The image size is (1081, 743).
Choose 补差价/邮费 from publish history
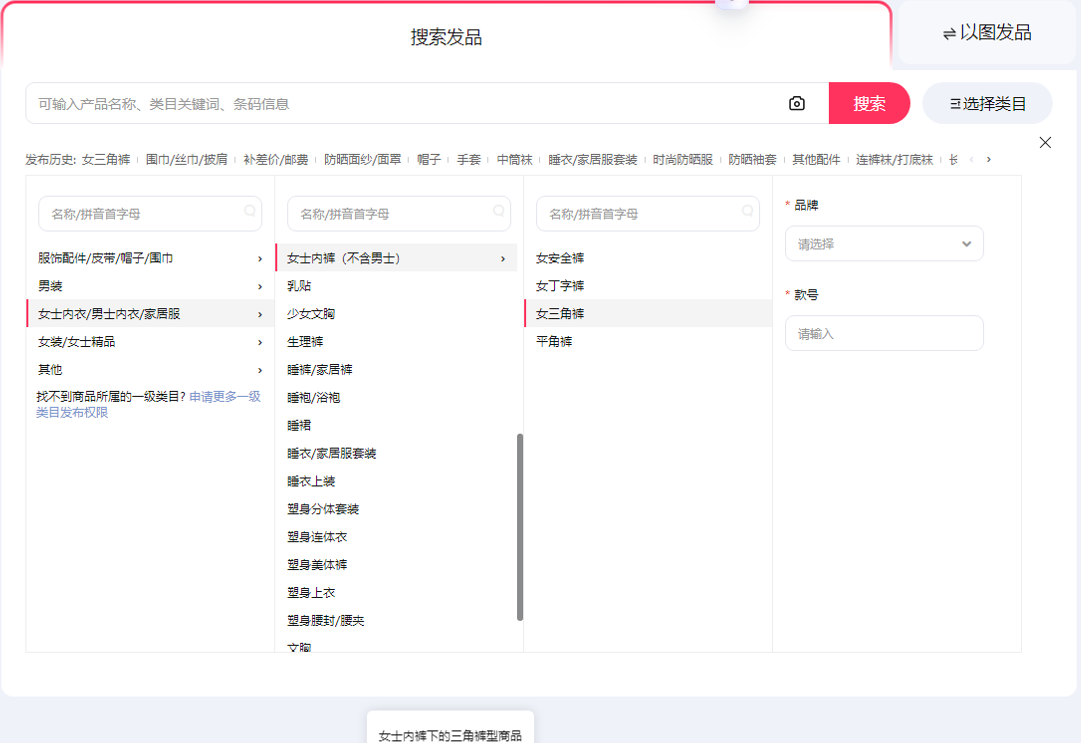pos(276,160)
